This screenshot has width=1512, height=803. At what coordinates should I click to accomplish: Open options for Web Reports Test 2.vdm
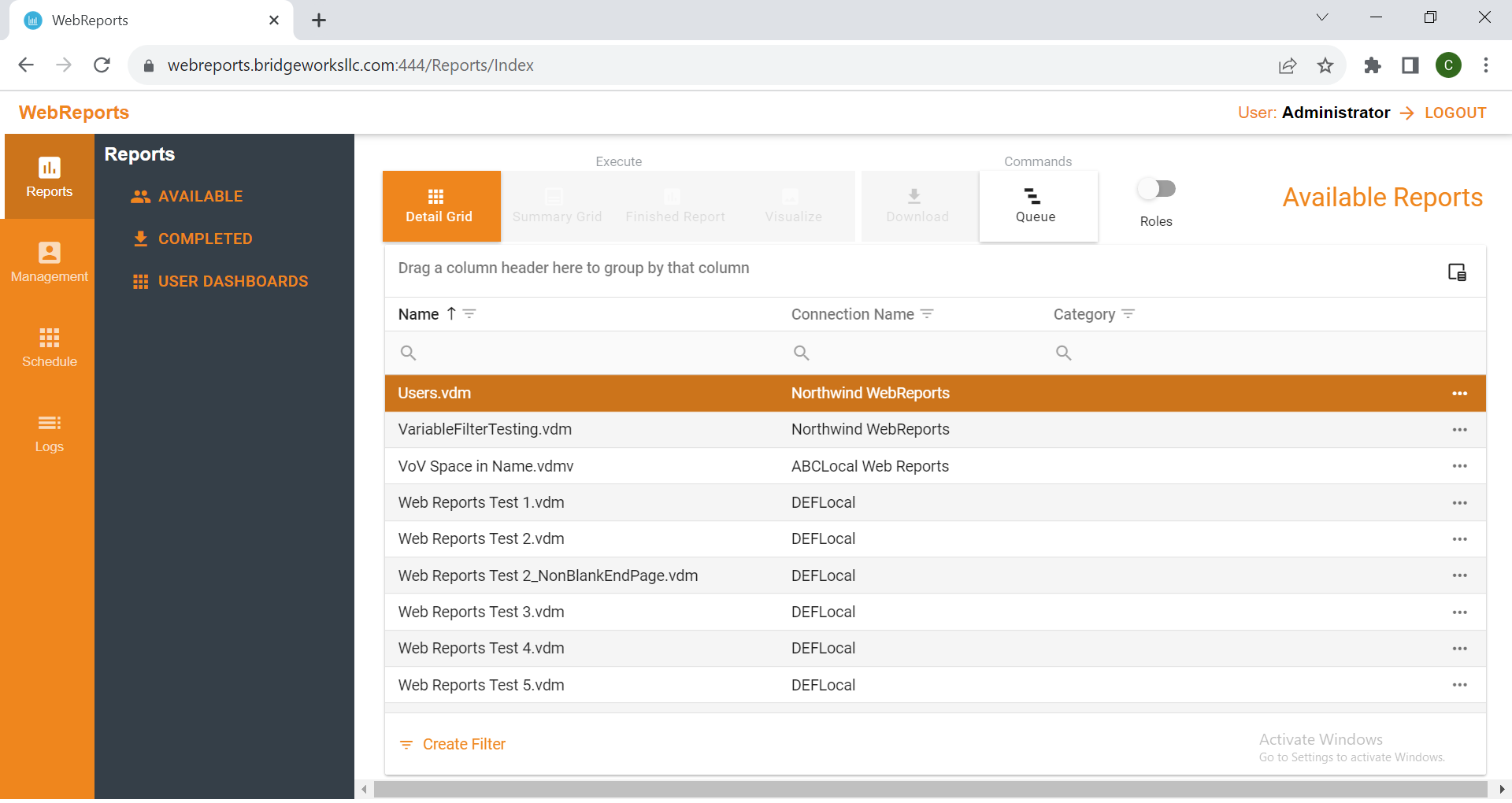click(x=1459, y=539)
